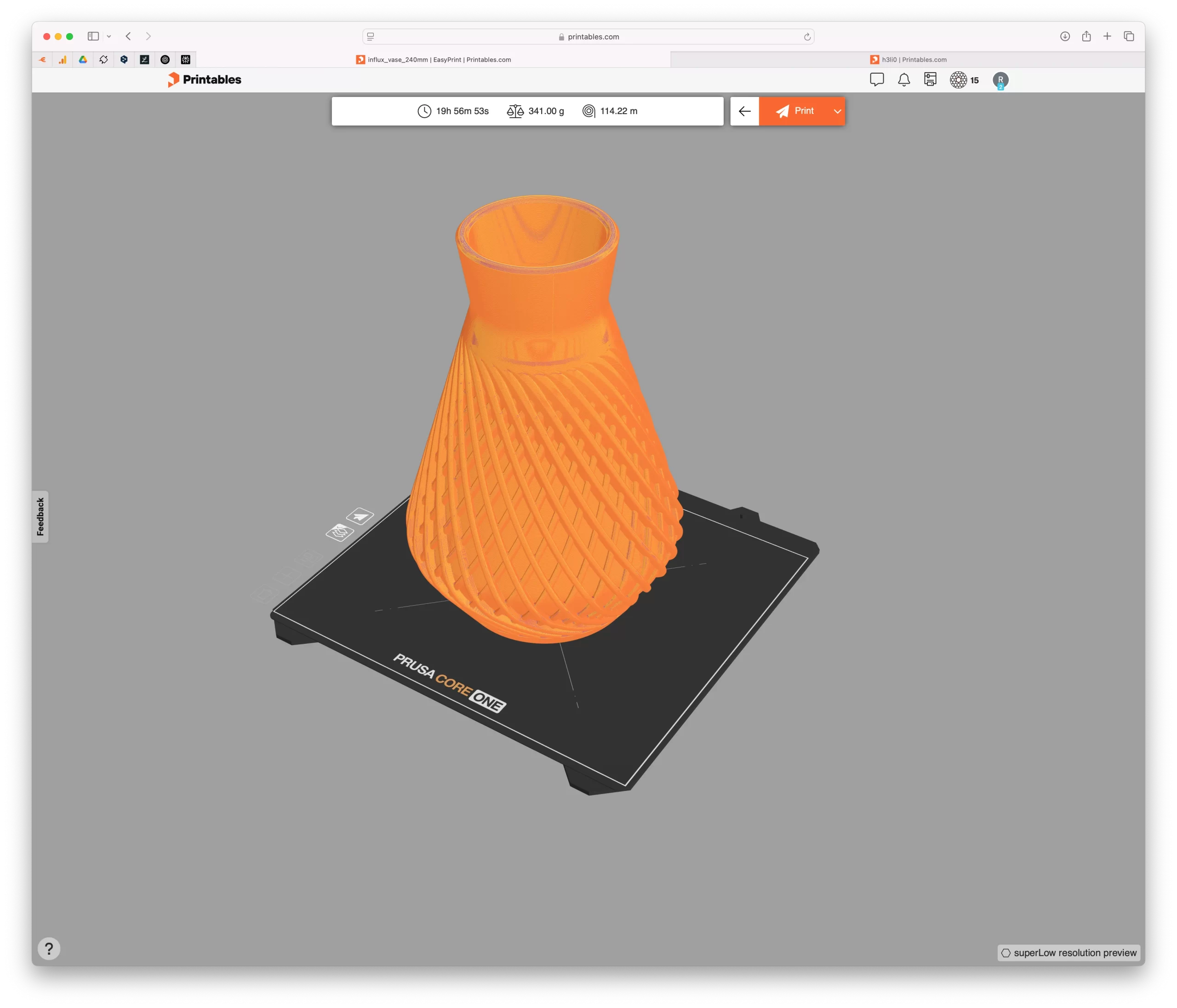
Task: Open the Feedback side tab
Action: [40, 516]
